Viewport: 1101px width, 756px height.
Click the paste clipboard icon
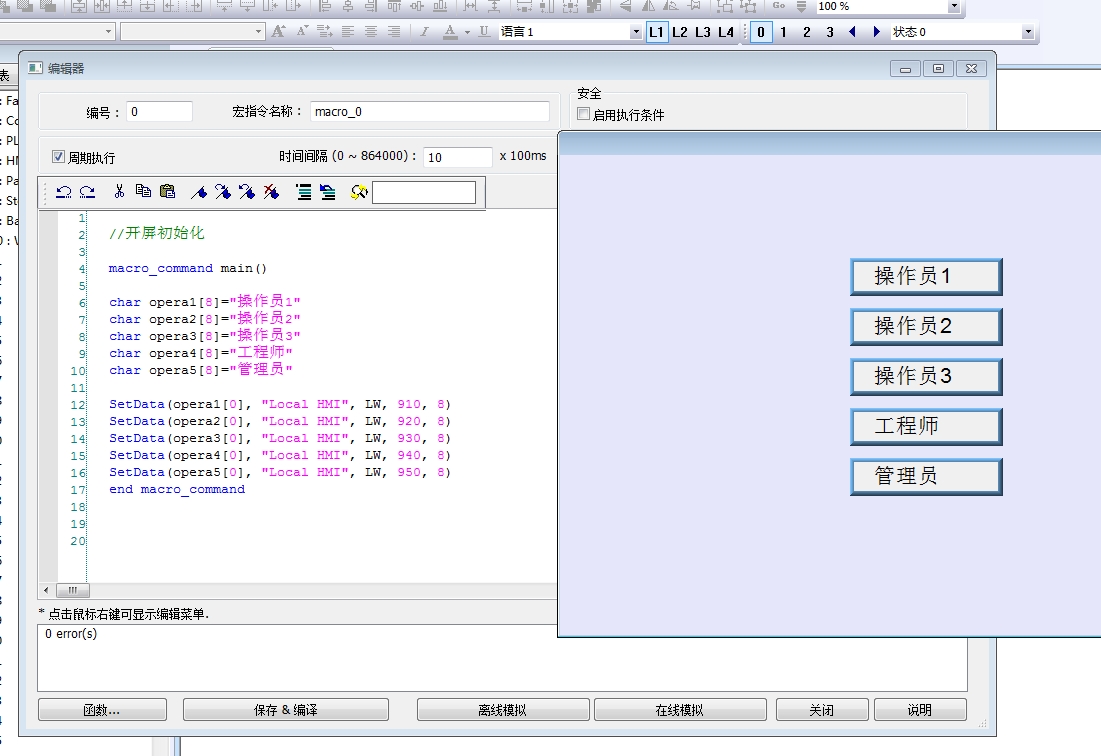[167, 192]
